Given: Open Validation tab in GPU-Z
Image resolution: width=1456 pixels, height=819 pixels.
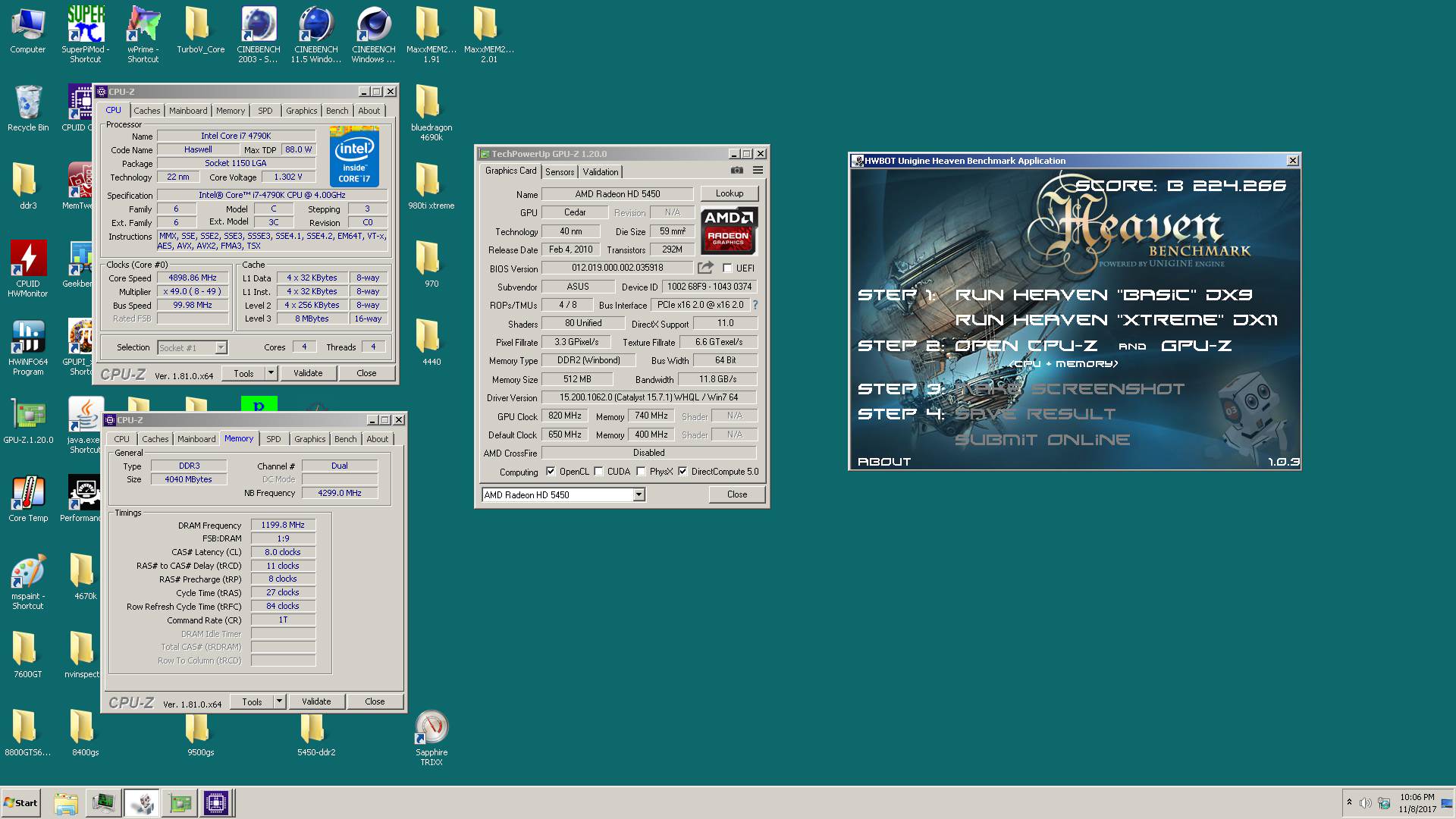Looking at the screenshot, I should pyautogui.click(x=601, y=172).
